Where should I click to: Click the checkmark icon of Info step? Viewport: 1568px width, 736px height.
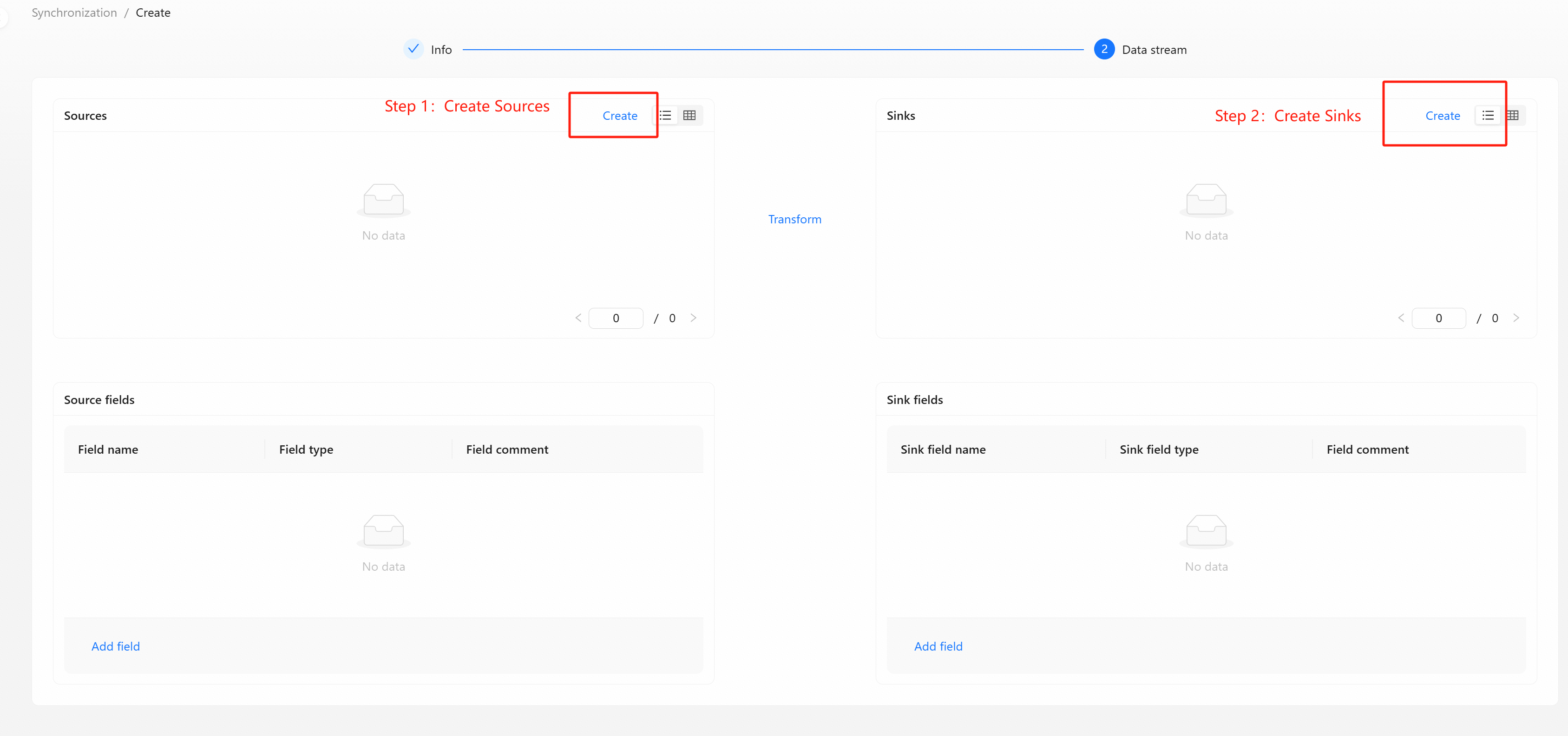pos(413,49)
